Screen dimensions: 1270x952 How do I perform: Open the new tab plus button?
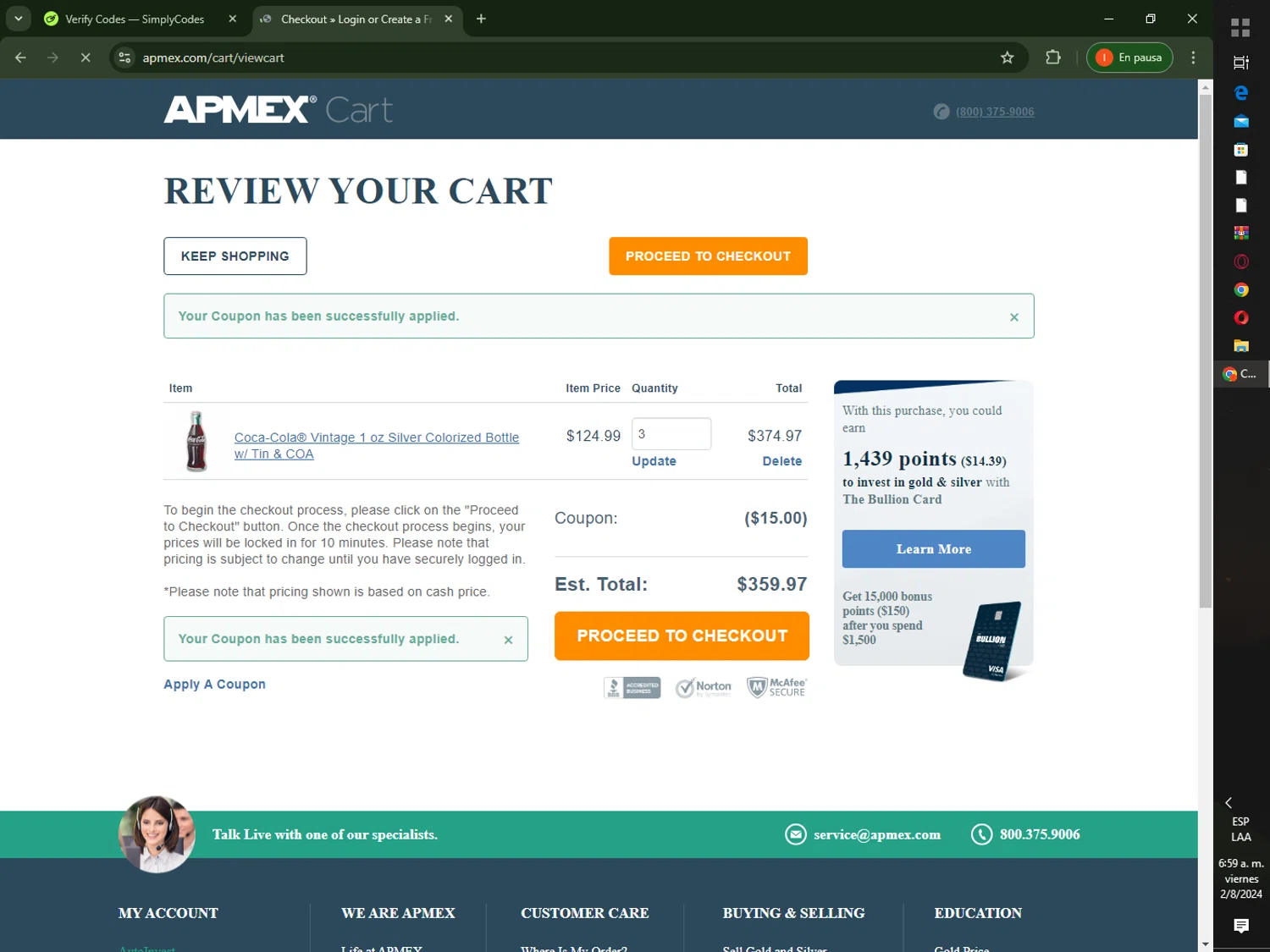coord(481,19)
